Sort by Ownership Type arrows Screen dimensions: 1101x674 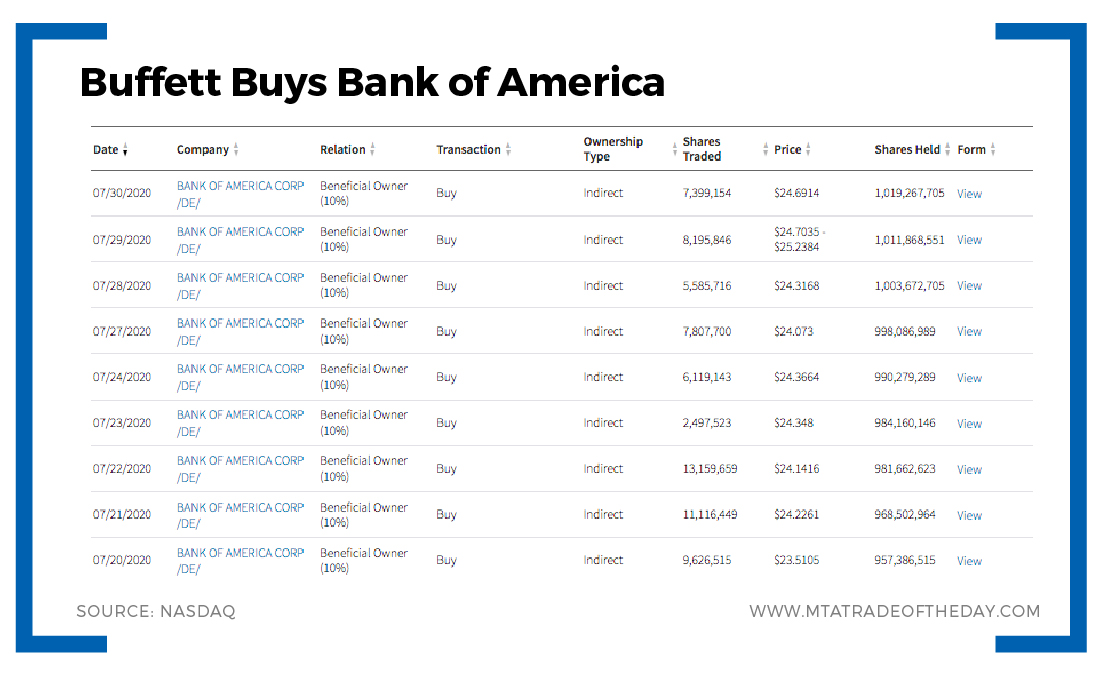click(x=675, y=150)
